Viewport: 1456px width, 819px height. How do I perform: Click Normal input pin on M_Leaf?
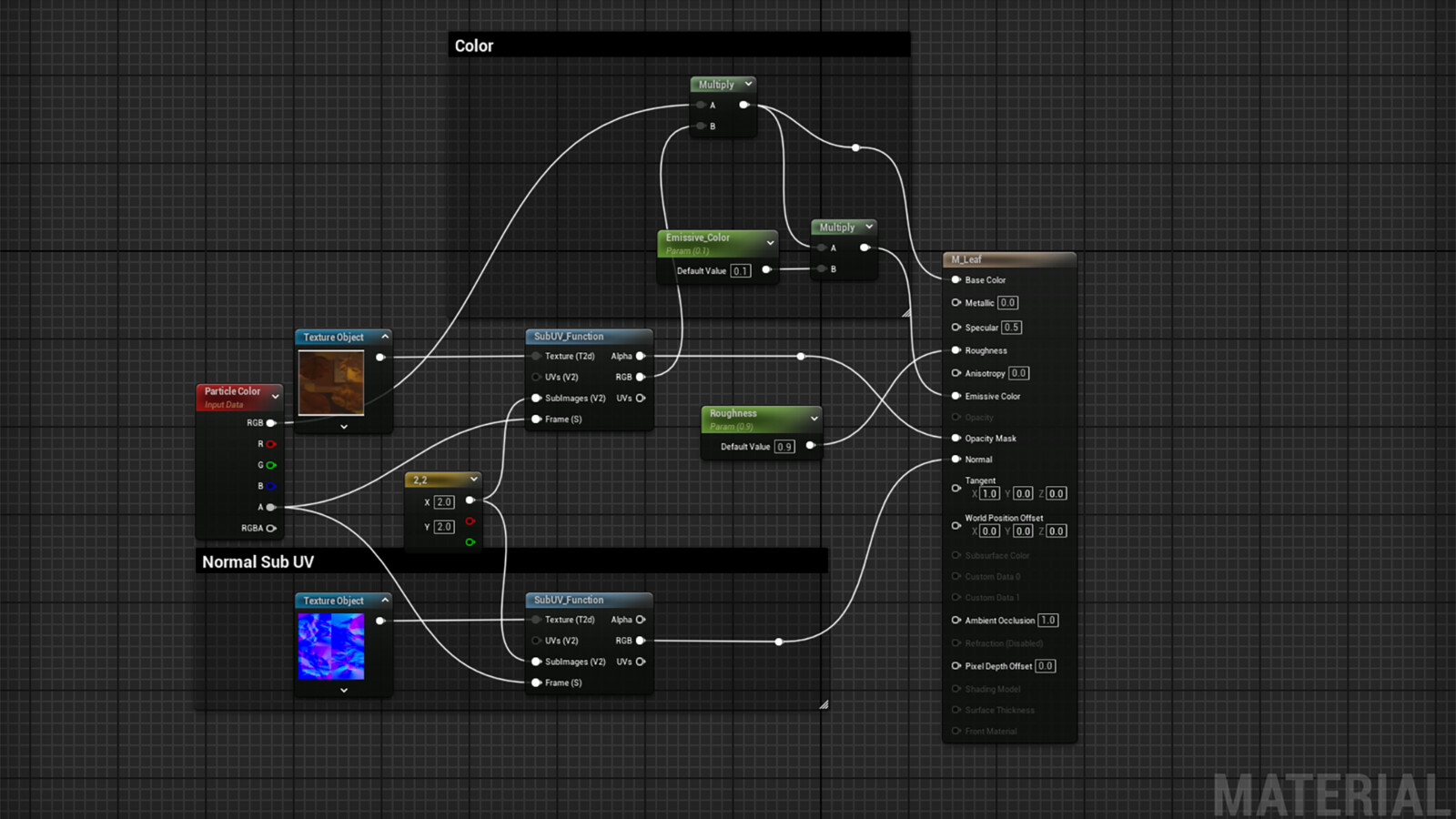[x=956, y=459]
